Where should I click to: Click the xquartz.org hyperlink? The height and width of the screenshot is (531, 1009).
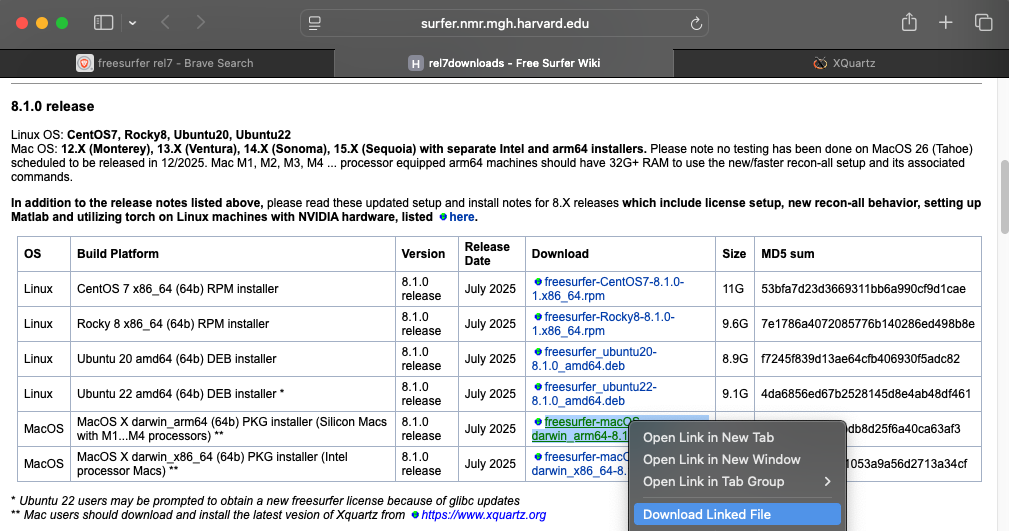483,515
